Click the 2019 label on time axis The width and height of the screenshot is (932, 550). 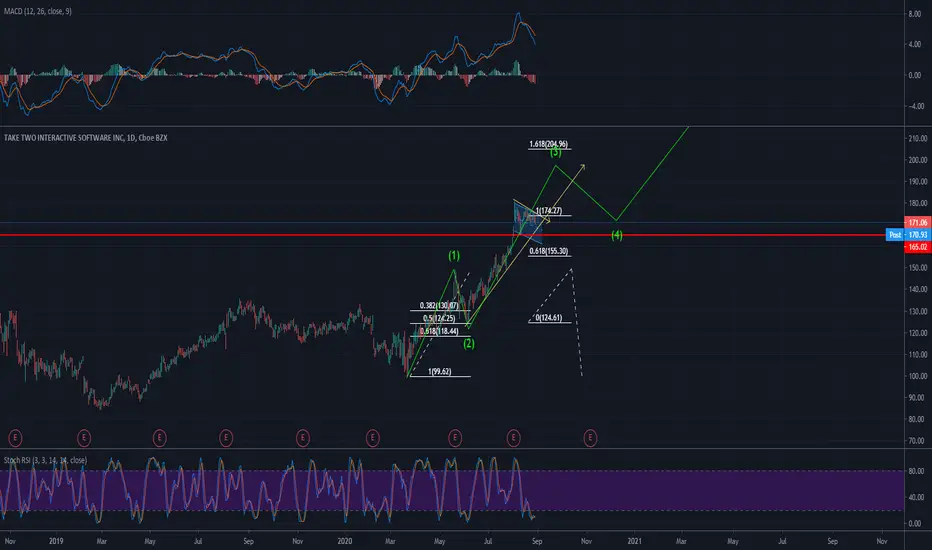pos(56,541)
